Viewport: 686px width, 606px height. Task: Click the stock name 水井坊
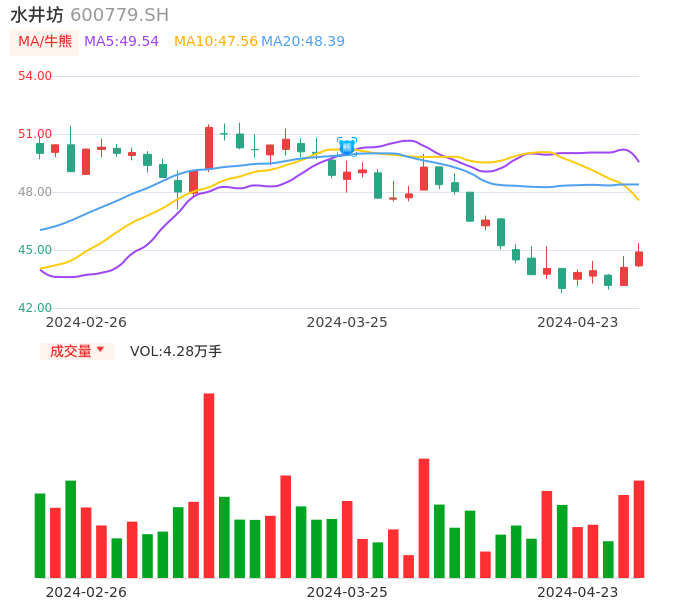tap(37, 15)
